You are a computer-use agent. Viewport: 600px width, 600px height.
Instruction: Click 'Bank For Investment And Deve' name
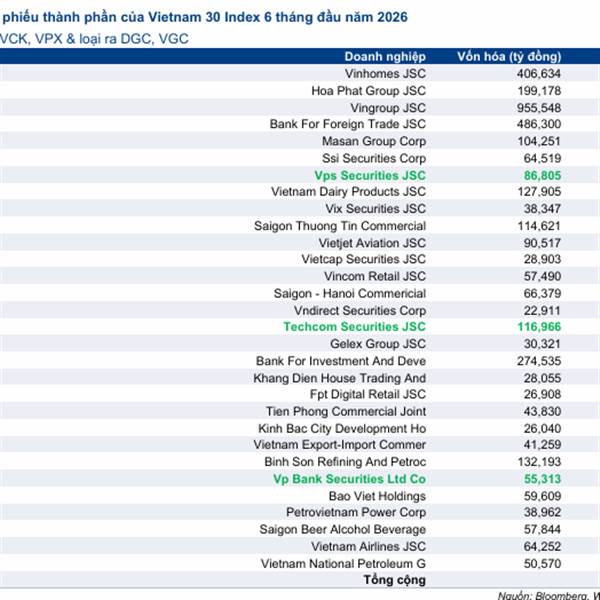click(x=341, y=361)
